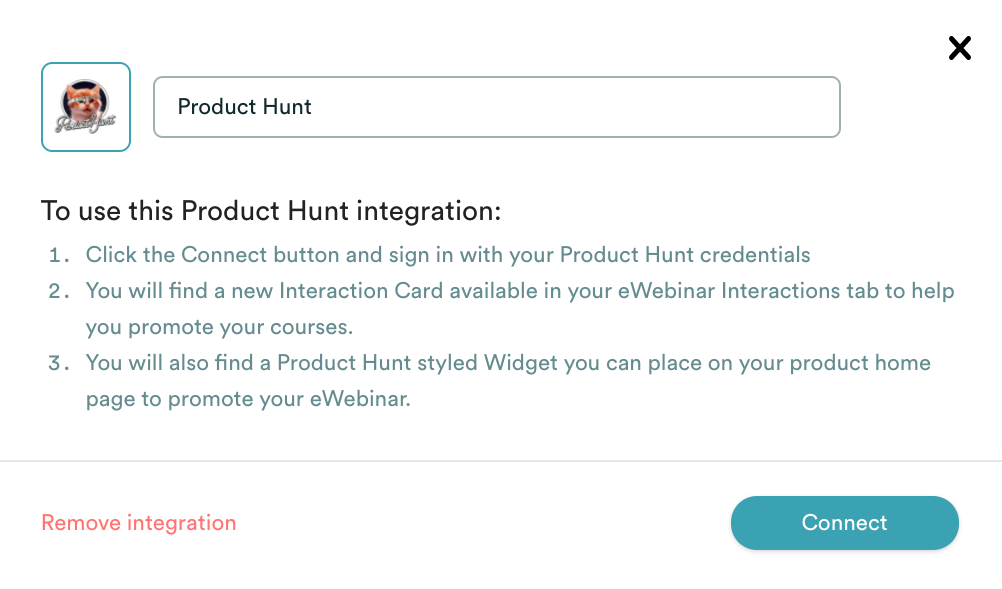Click the '2.' list number marker

[x=60, y=291]
